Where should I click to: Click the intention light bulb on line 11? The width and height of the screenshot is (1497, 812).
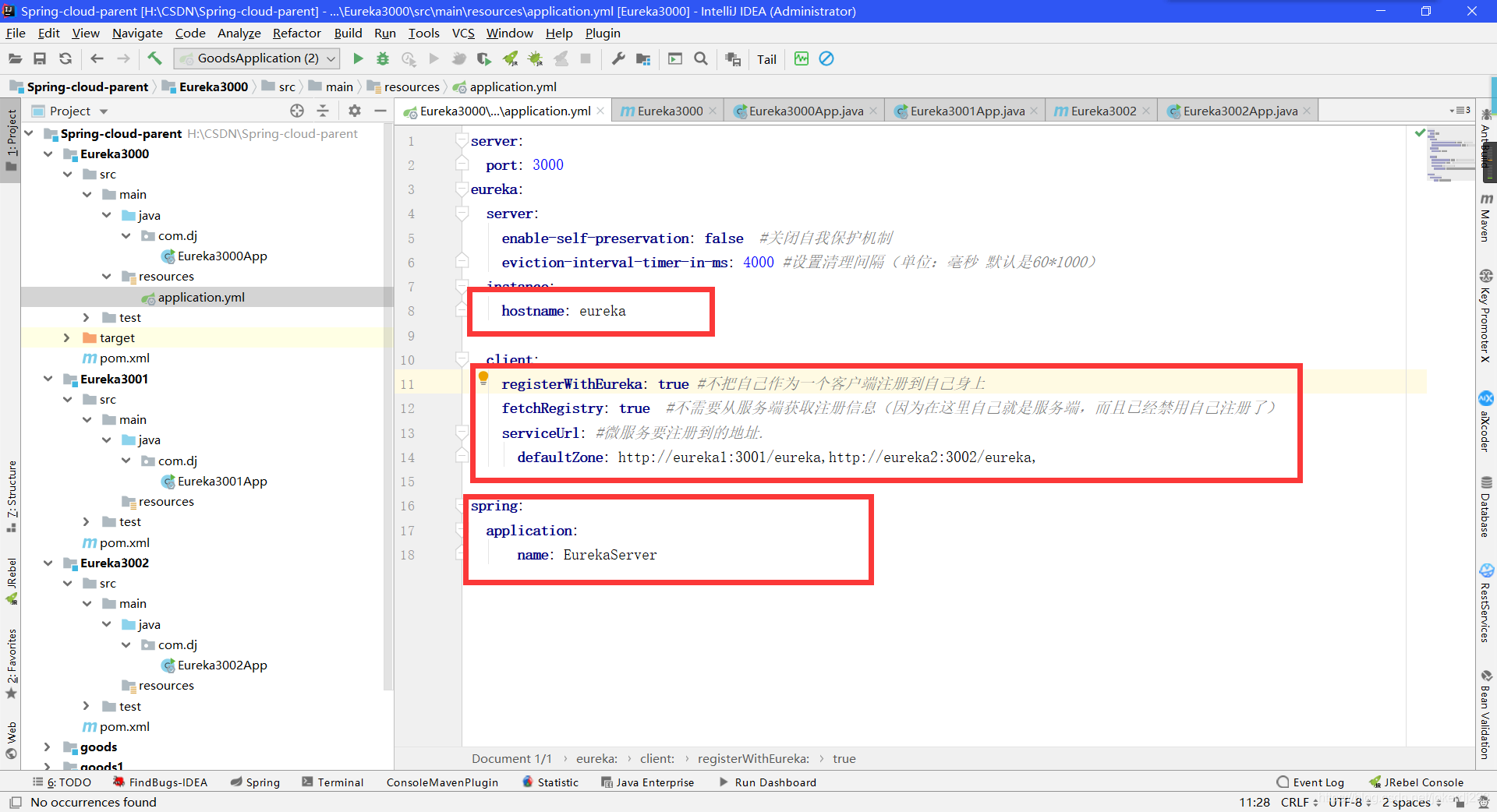pyautogui.click(x=483, y=379)
